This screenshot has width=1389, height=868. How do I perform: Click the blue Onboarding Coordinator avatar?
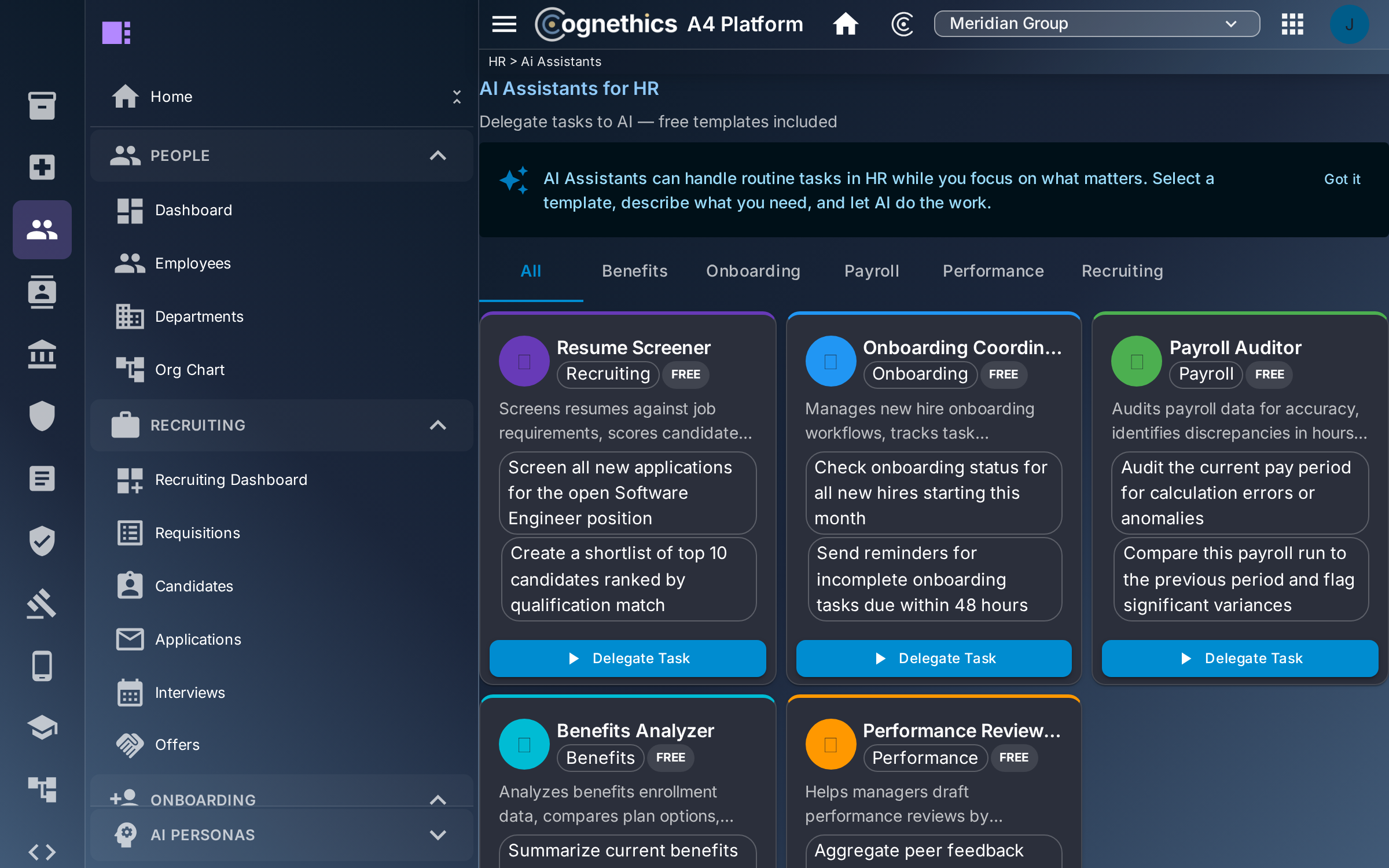pyautogui.click(x=831, y=361)
